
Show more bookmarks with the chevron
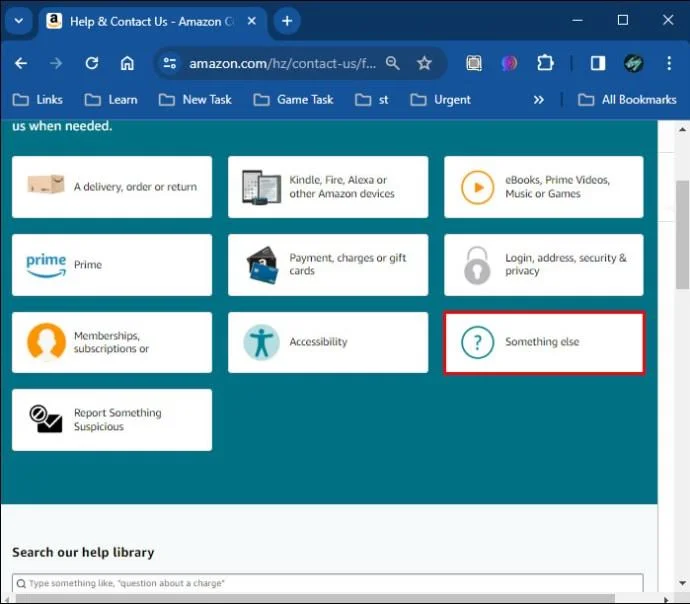539,99
